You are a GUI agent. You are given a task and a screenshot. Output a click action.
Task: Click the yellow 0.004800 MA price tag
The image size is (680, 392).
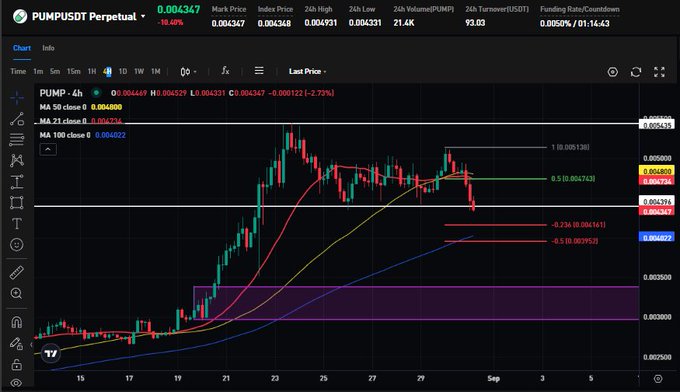[657, 171]
